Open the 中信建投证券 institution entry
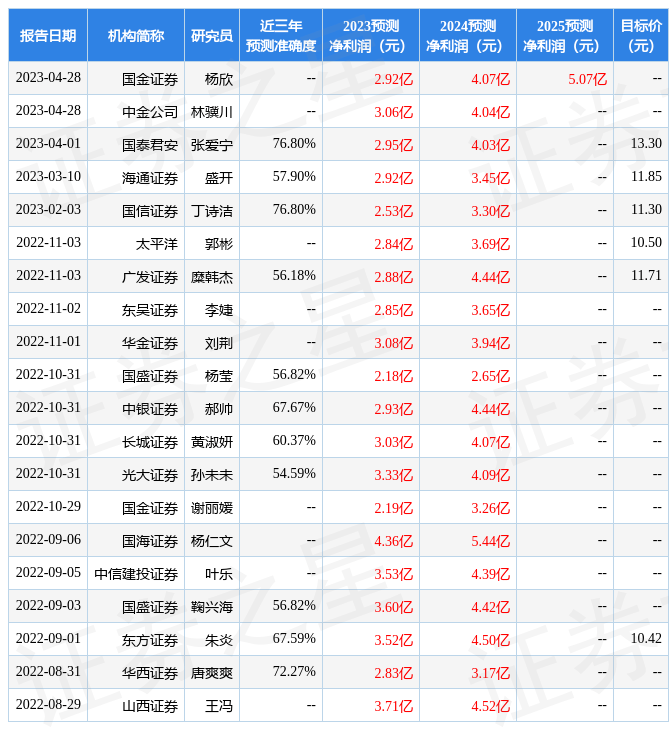This screenshot has width=669, height=730. coord(136,574)
